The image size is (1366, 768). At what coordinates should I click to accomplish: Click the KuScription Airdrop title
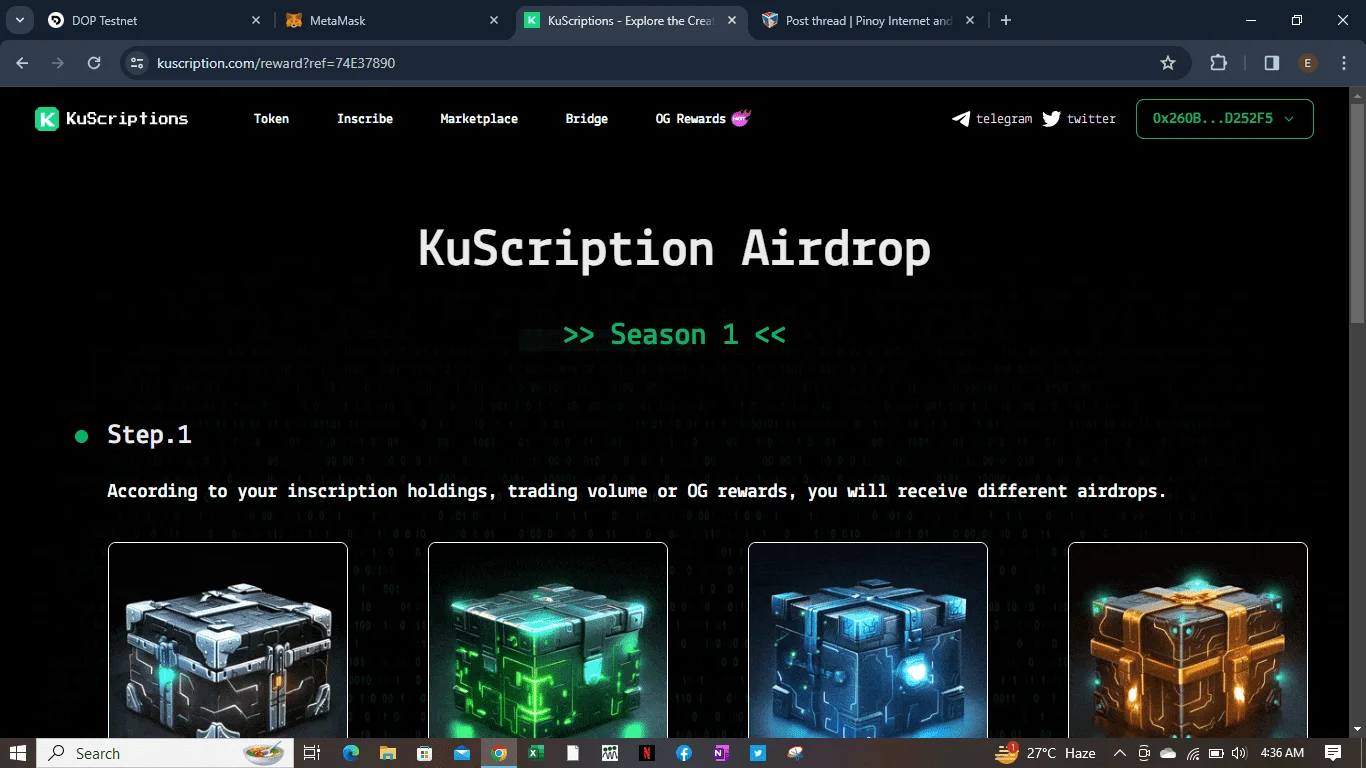pos(674,249)
